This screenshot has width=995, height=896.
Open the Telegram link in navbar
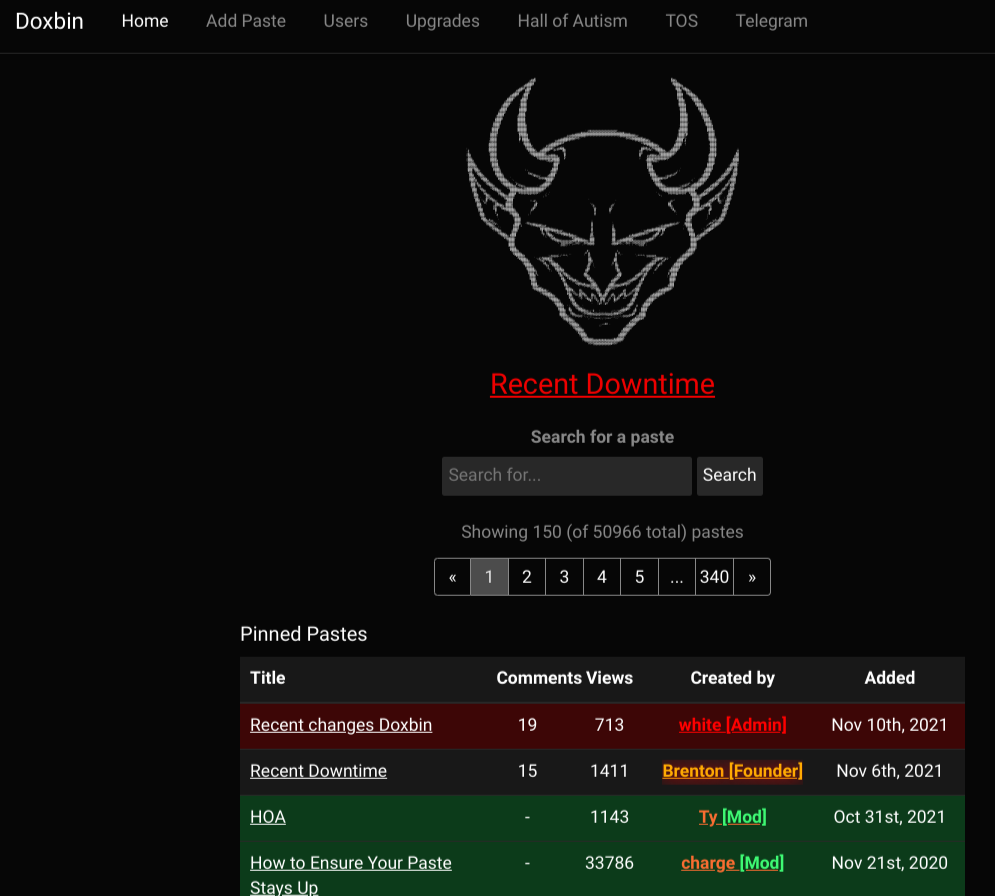771,21
